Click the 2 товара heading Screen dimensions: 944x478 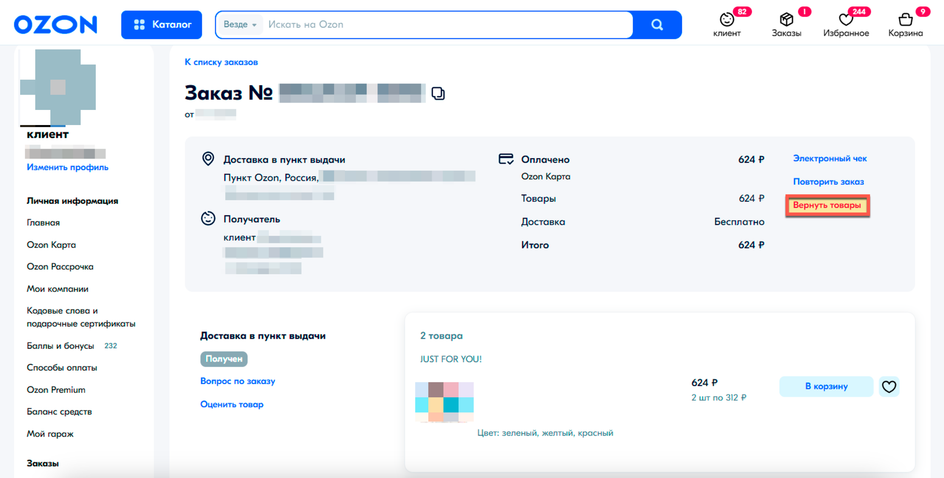click(x=441, y=336)
